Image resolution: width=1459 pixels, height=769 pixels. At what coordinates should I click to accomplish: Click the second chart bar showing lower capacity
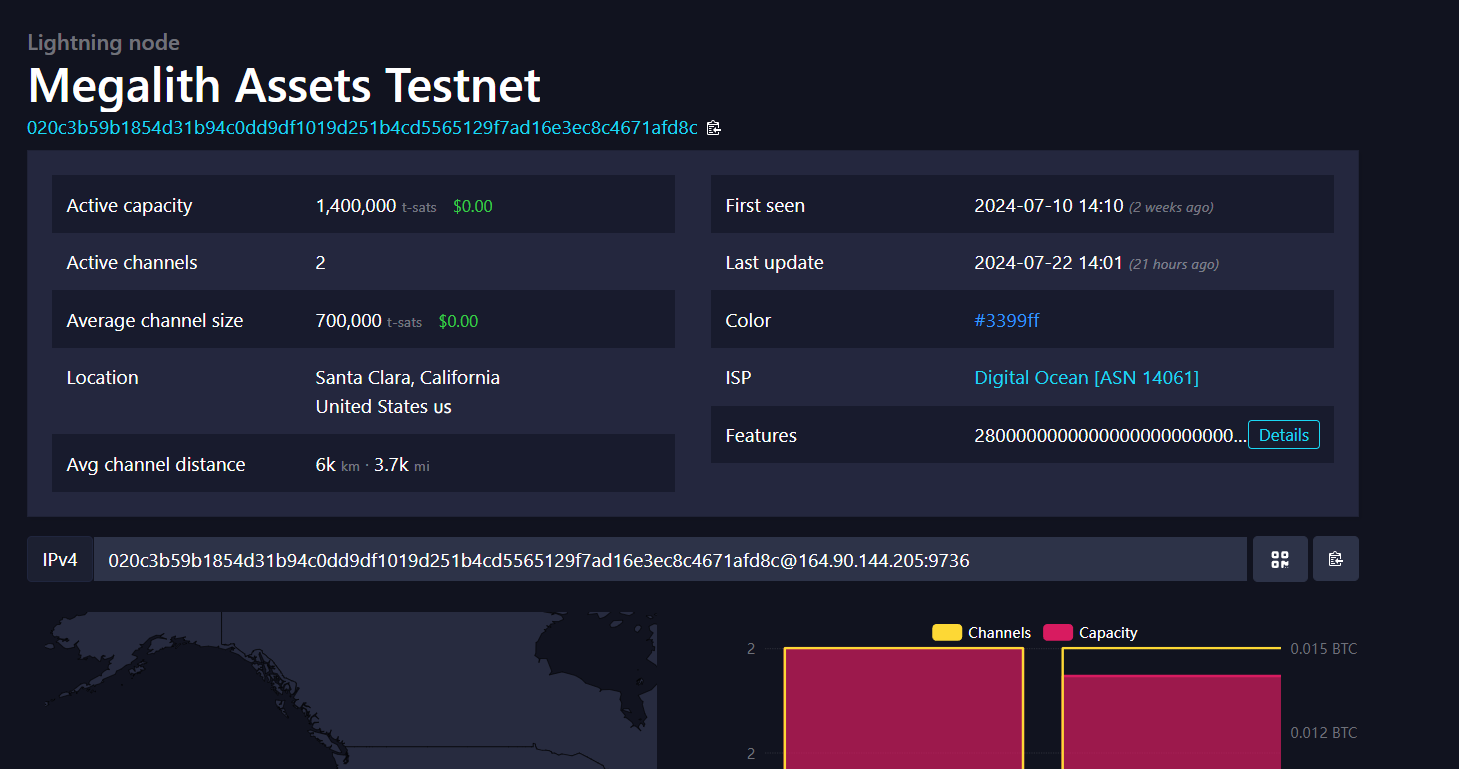coord(1171,720)
